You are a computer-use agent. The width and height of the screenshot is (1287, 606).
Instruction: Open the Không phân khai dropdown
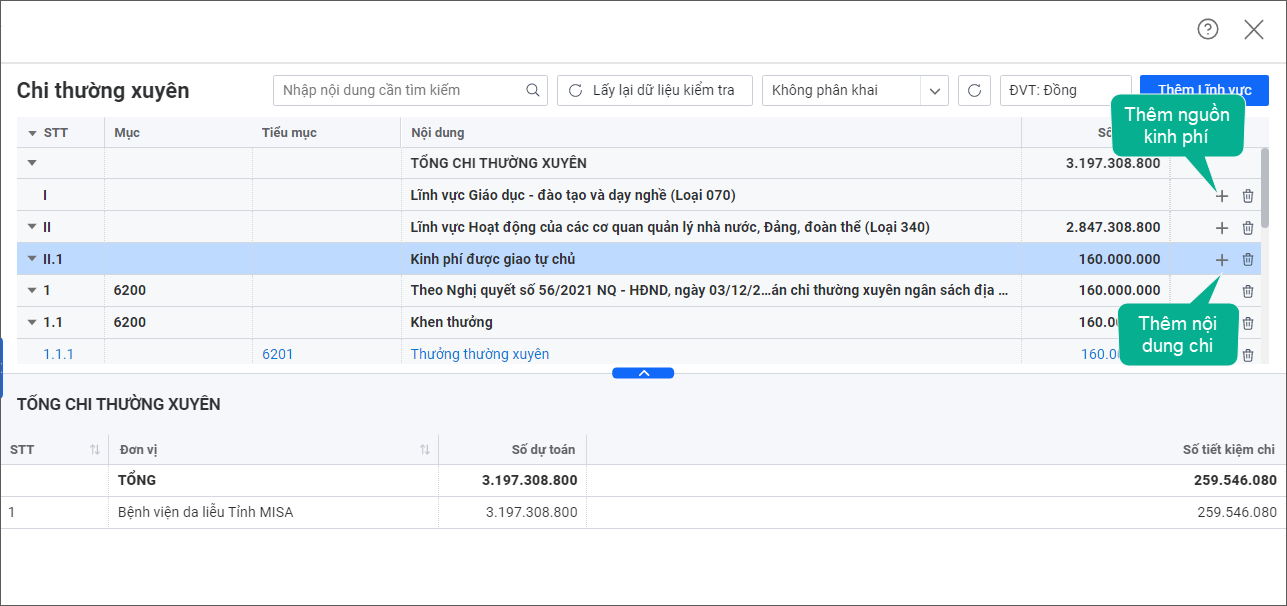pyautogui.click(x=934, y=90)
